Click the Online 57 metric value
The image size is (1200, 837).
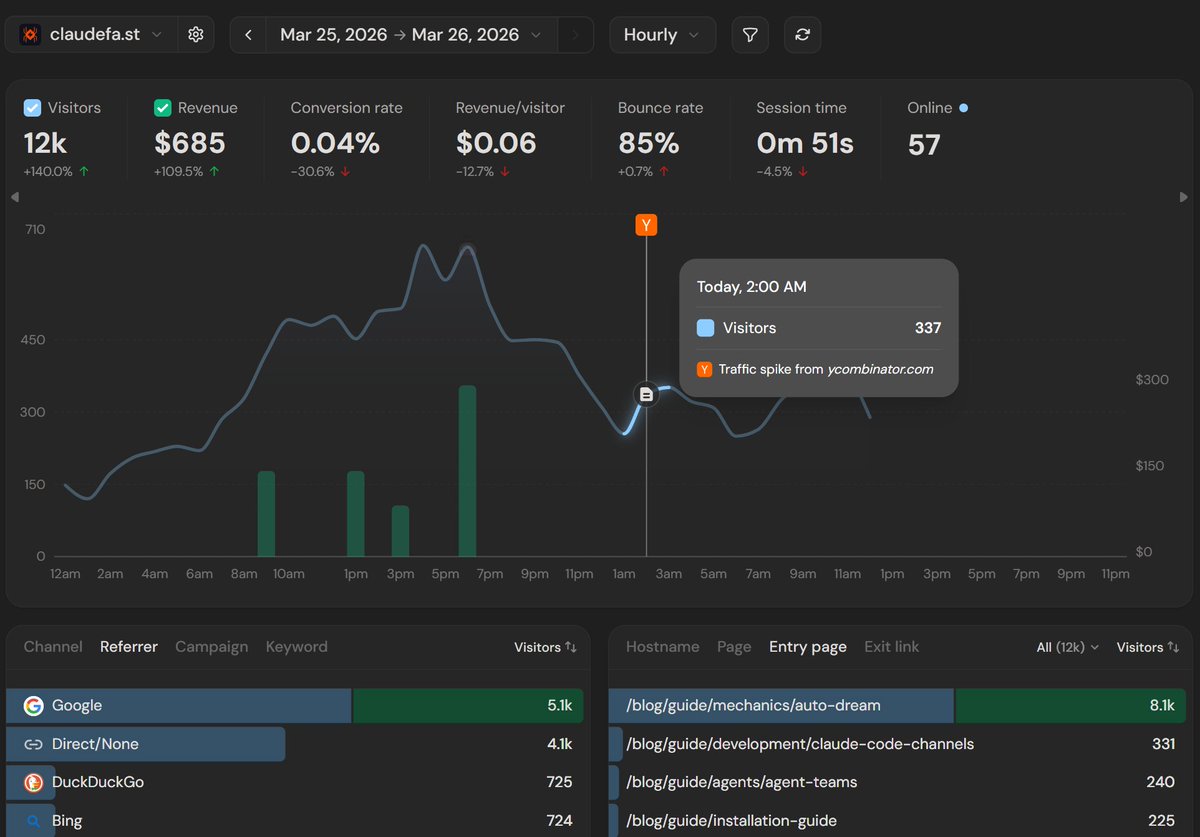[924, 145]
